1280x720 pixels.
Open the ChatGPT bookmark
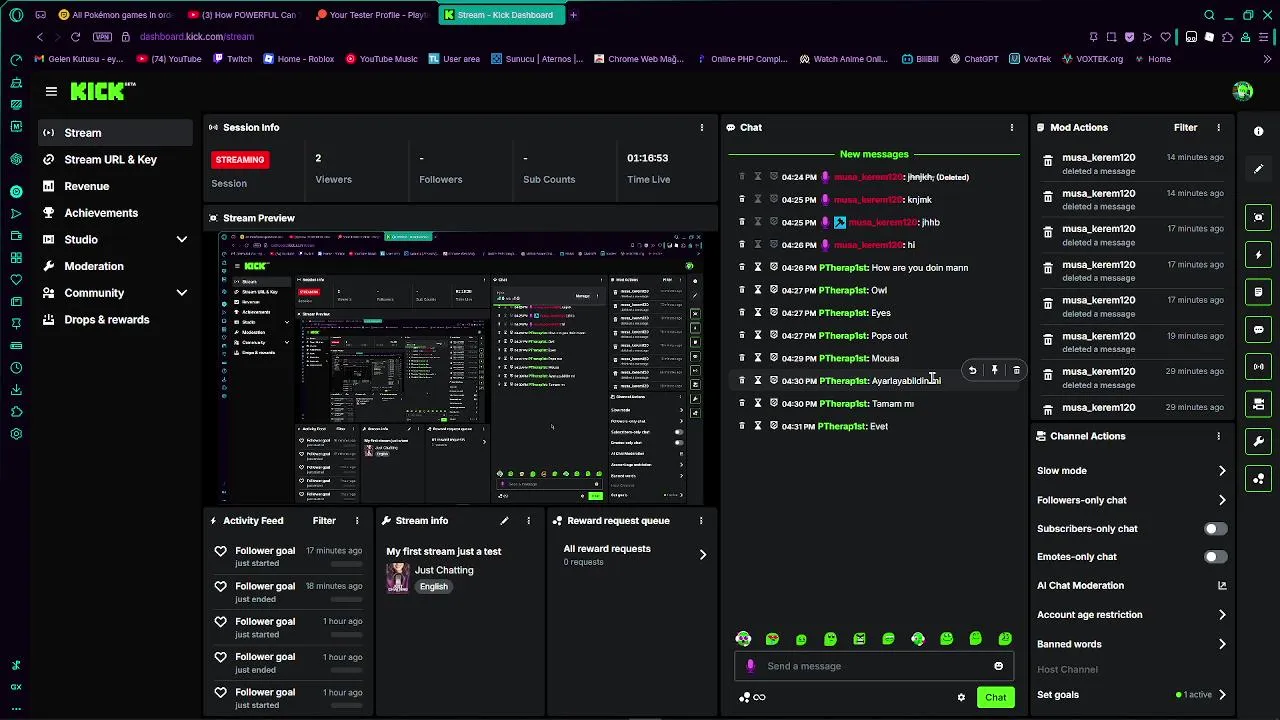point(972,59)
